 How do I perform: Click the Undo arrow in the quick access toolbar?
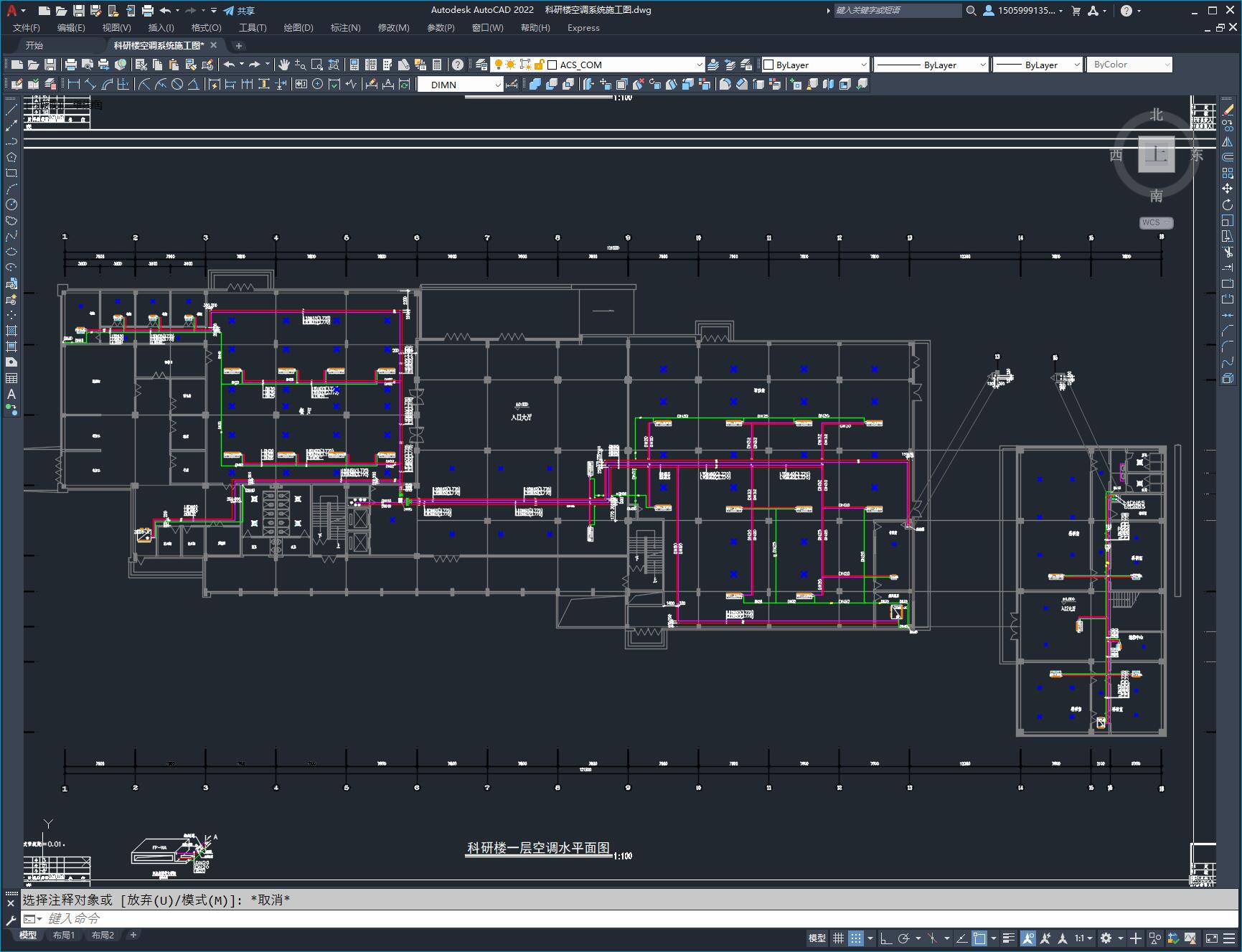[x=166, y=11]
